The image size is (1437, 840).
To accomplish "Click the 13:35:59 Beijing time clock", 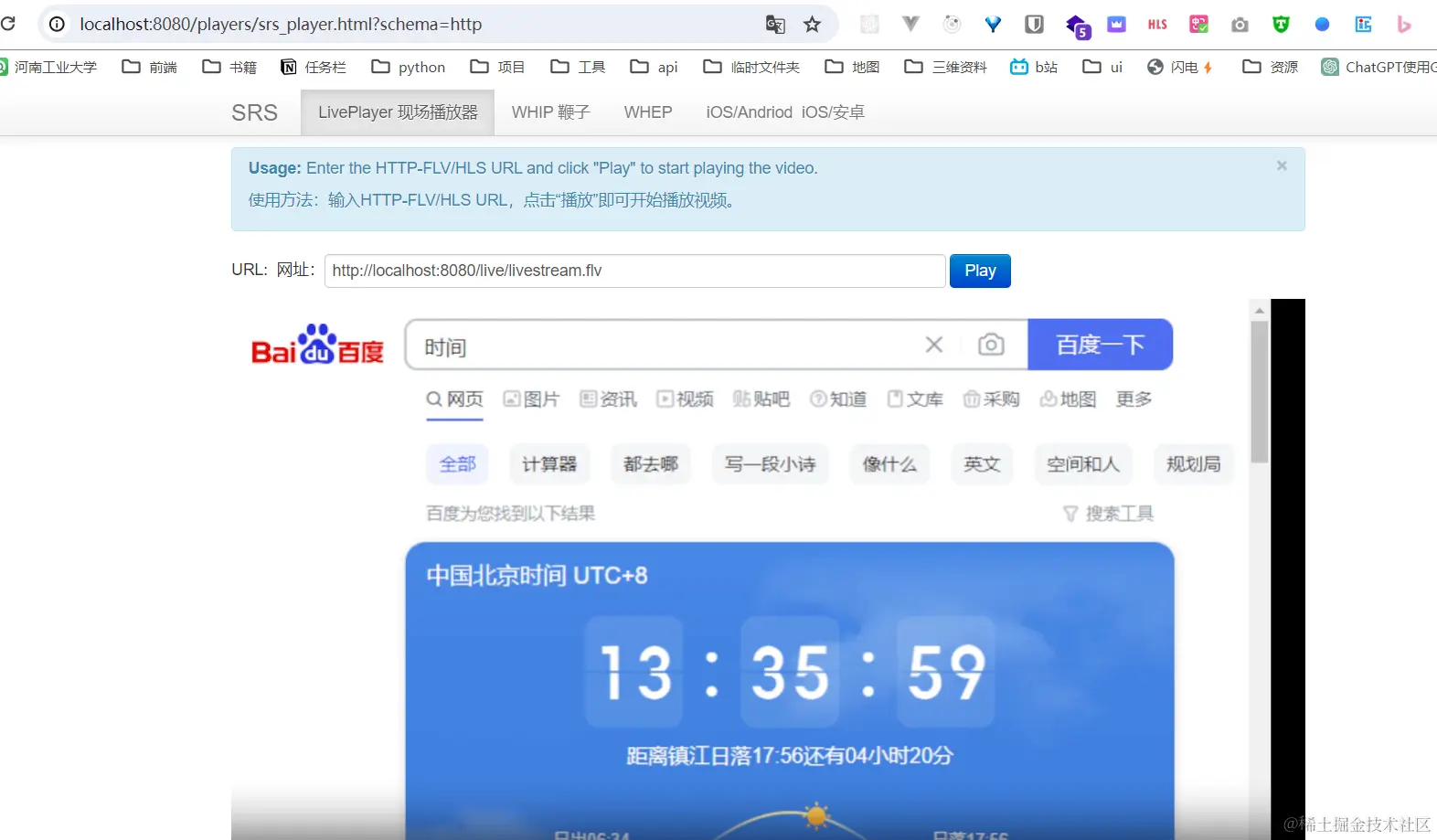I will [791, 672].
